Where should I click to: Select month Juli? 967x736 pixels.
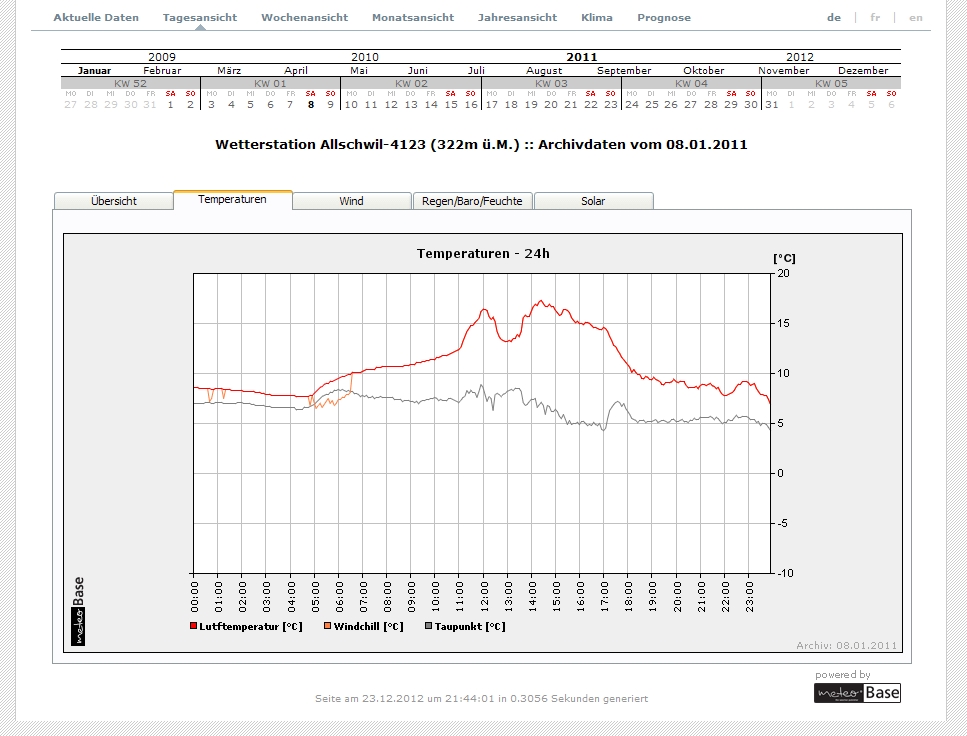coord(476,70)
